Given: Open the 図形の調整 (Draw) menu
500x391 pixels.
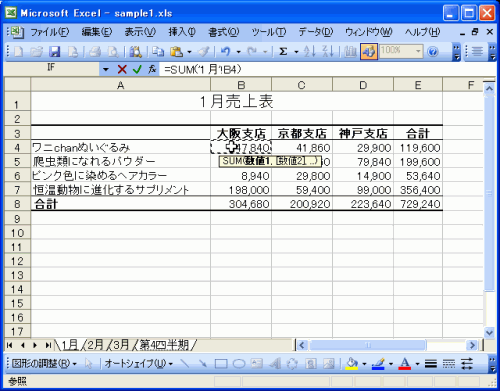Looking at the screenshot, I should (x=44, y=364).
